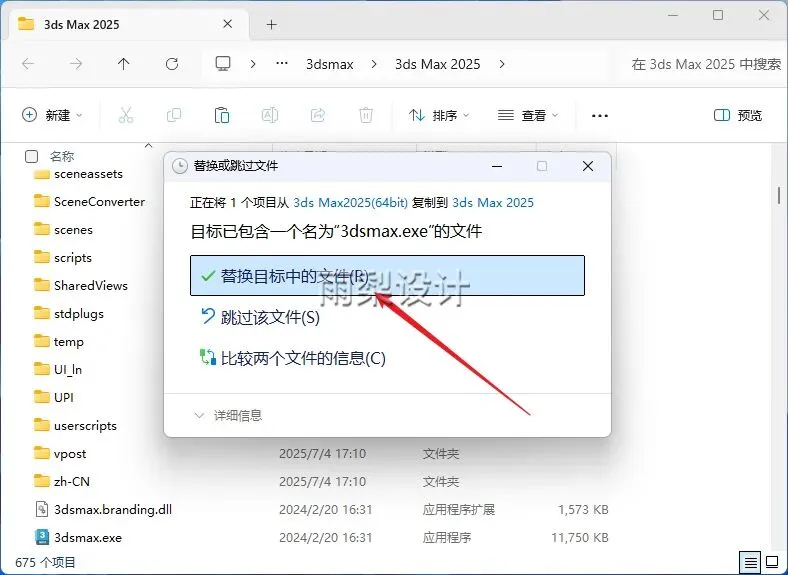Go up one folder level
The width and height of the screenshot is (788, 575).
click(124, 64)
